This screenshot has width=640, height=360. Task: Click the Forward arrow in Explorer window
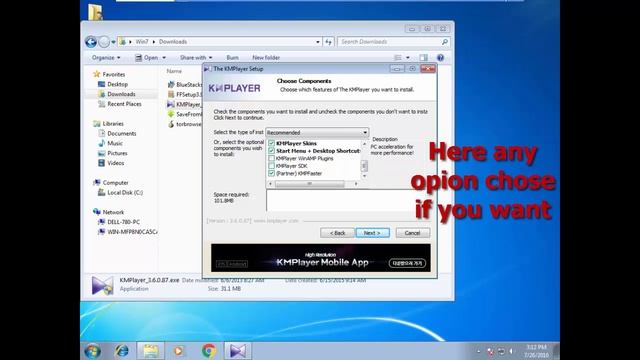coord(104,42)
